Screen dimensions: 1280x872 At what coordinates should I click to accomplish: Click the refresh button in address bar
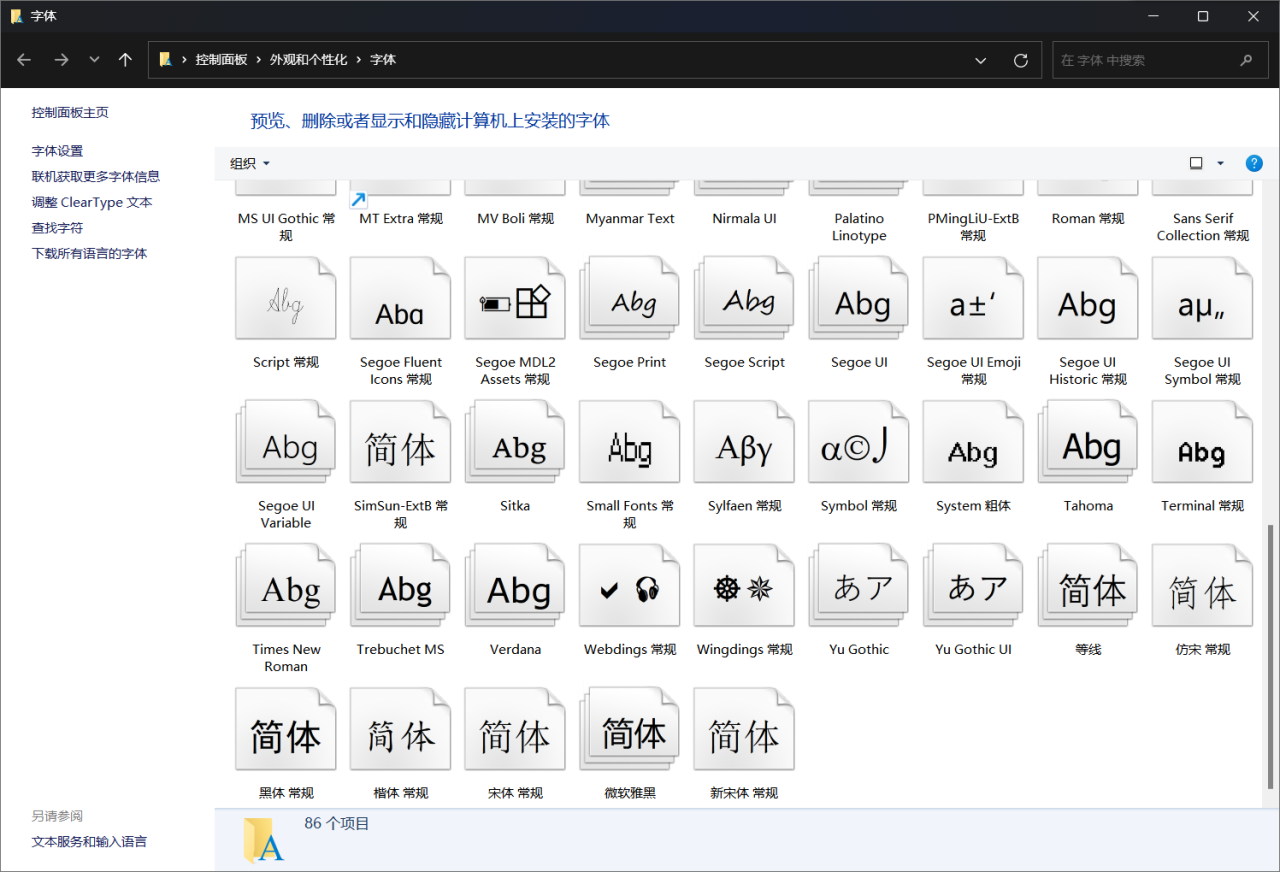pyautogui.click(x=1021, y=60)
